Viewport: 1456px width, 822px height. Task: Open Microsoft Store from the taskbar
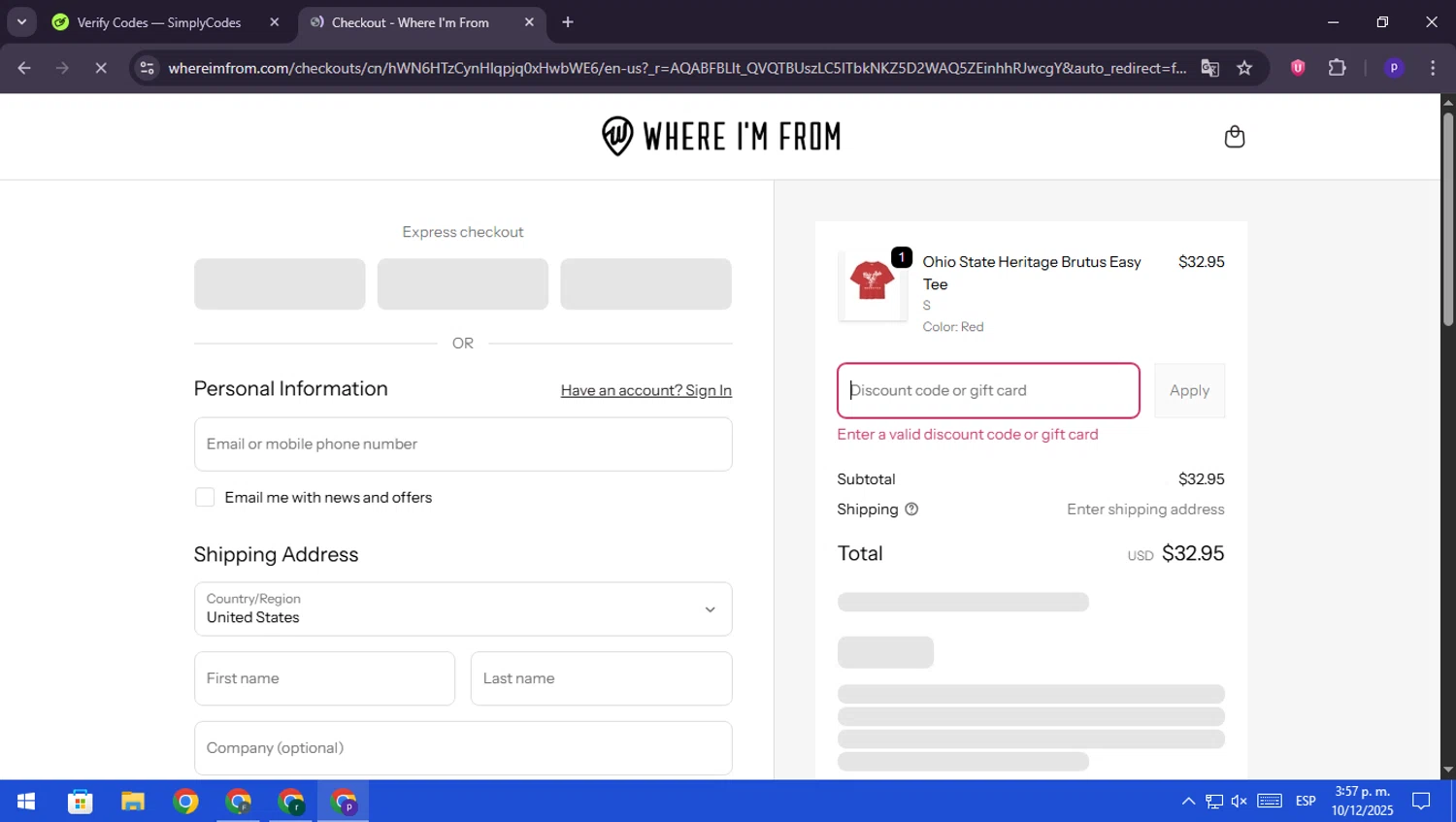[x=80, y=802]
